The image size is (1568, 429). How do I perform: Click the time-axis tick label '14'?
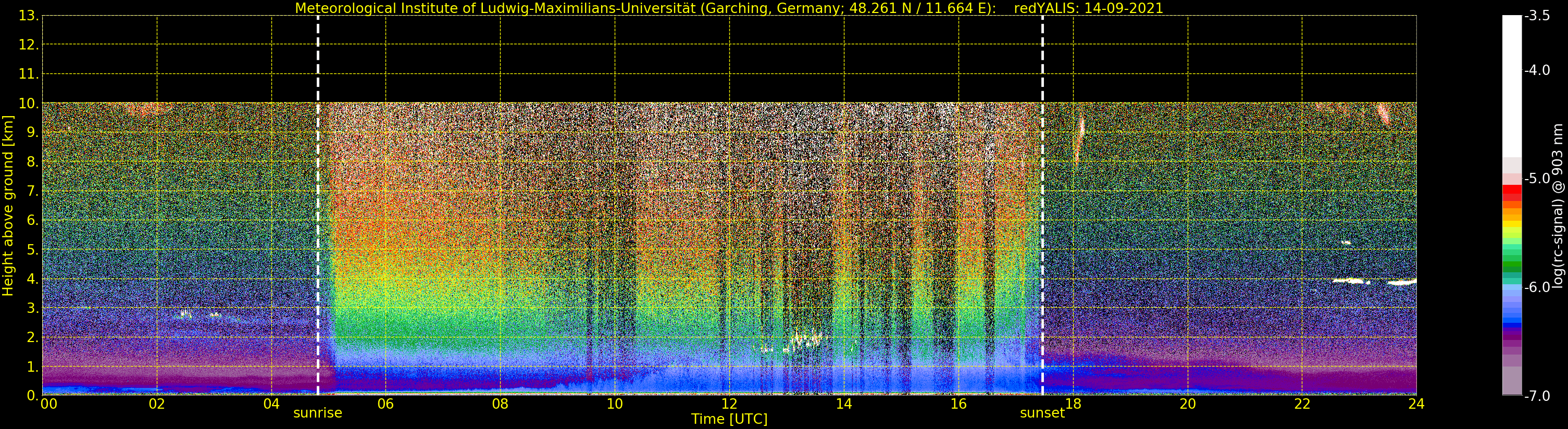pos(844,404)
